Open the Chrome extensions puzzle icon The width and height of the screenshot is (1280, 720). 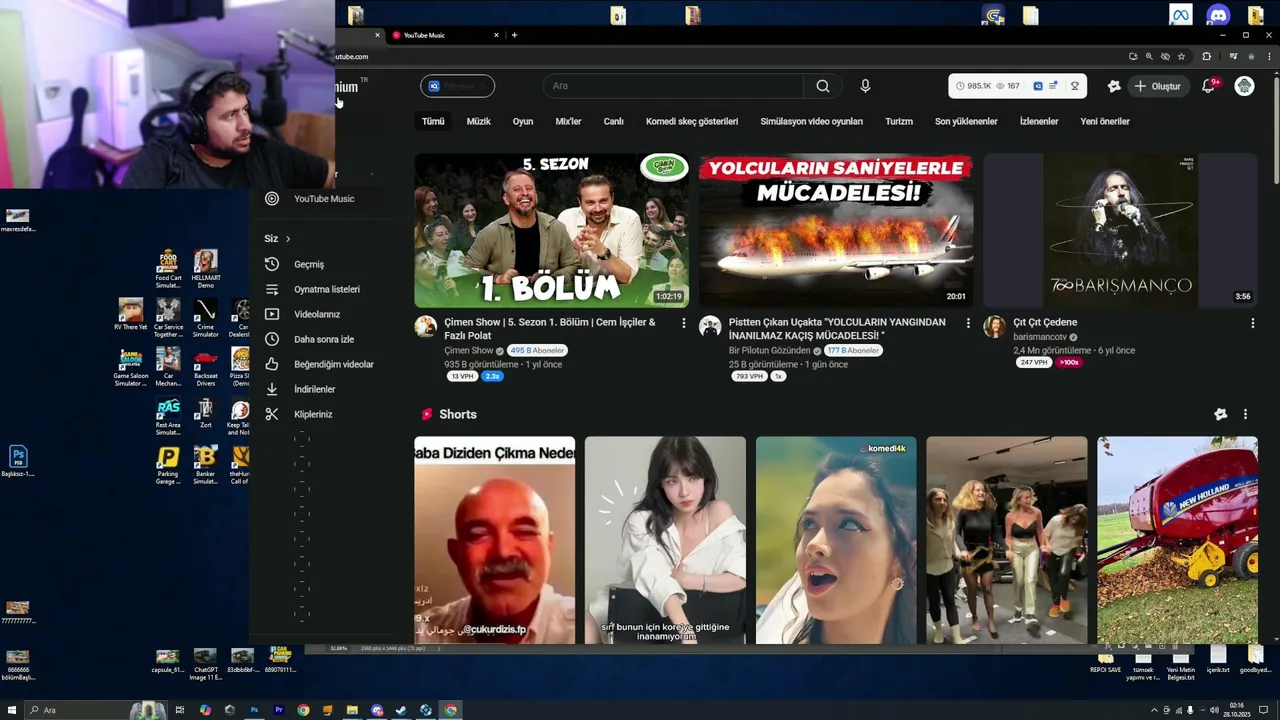pyautogui.click(x=1207, y=57)
